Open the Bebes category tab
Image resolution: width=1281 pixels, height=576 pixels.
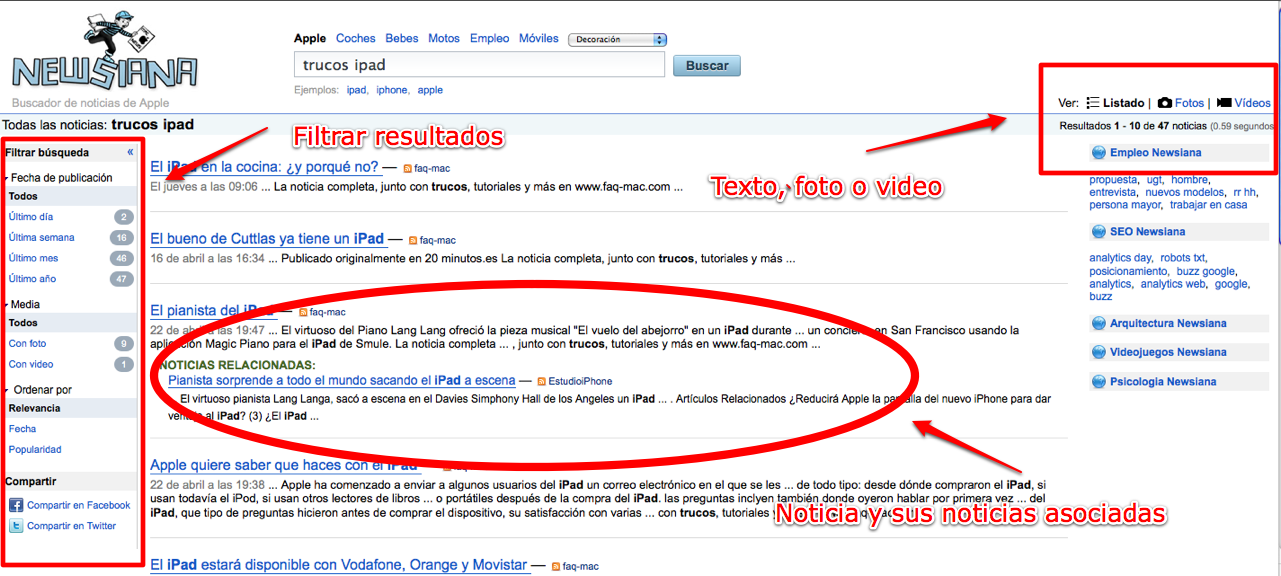(402, 39)
